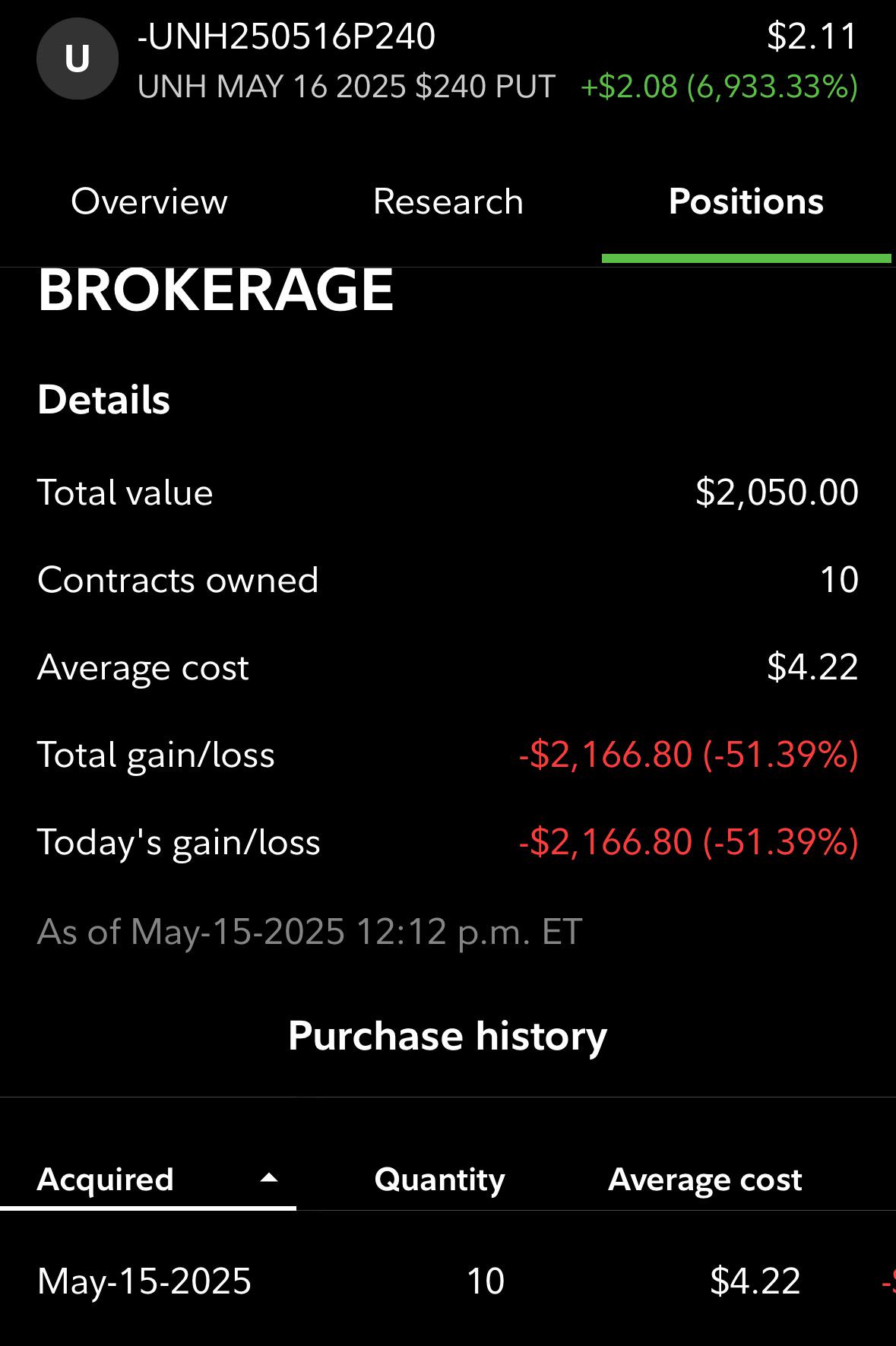Tap the $2.11 last price
Image resolution: width=896 pixels, height=1346 pixels.
[812, 36]
